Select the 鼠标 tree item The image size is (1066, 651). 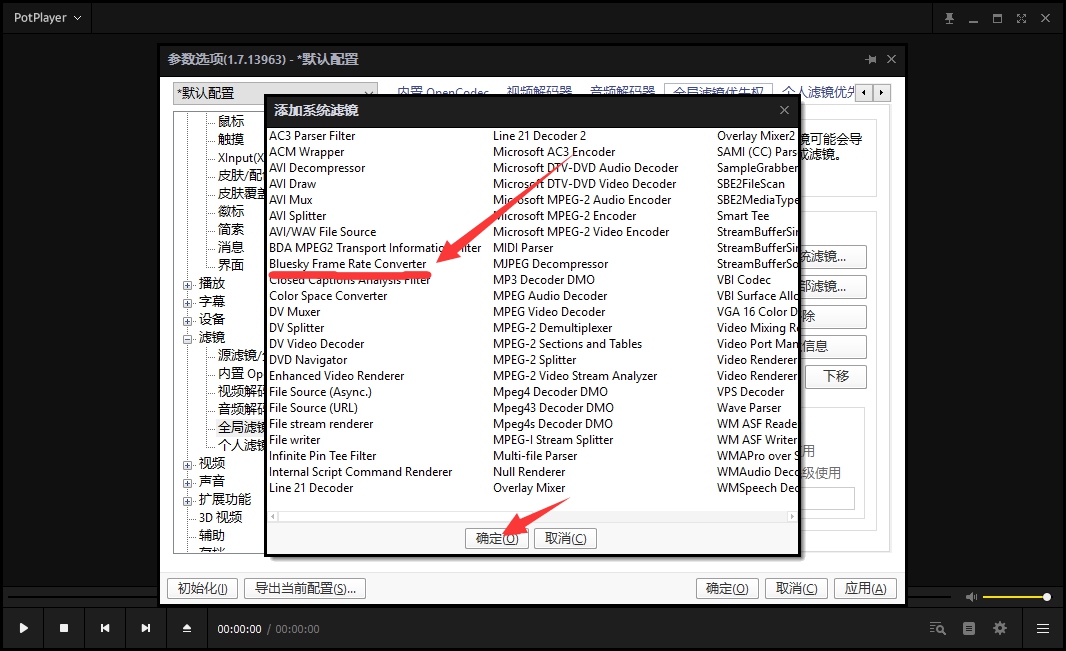click(230, 121)
